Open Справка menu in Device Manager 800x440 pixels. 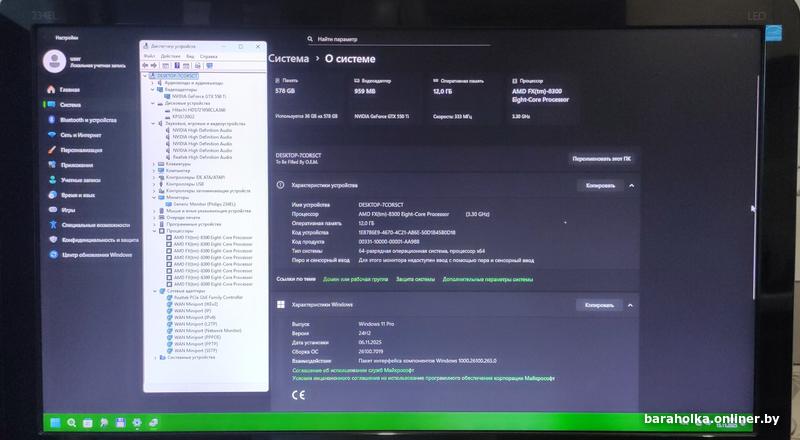(x=209, y=56)
